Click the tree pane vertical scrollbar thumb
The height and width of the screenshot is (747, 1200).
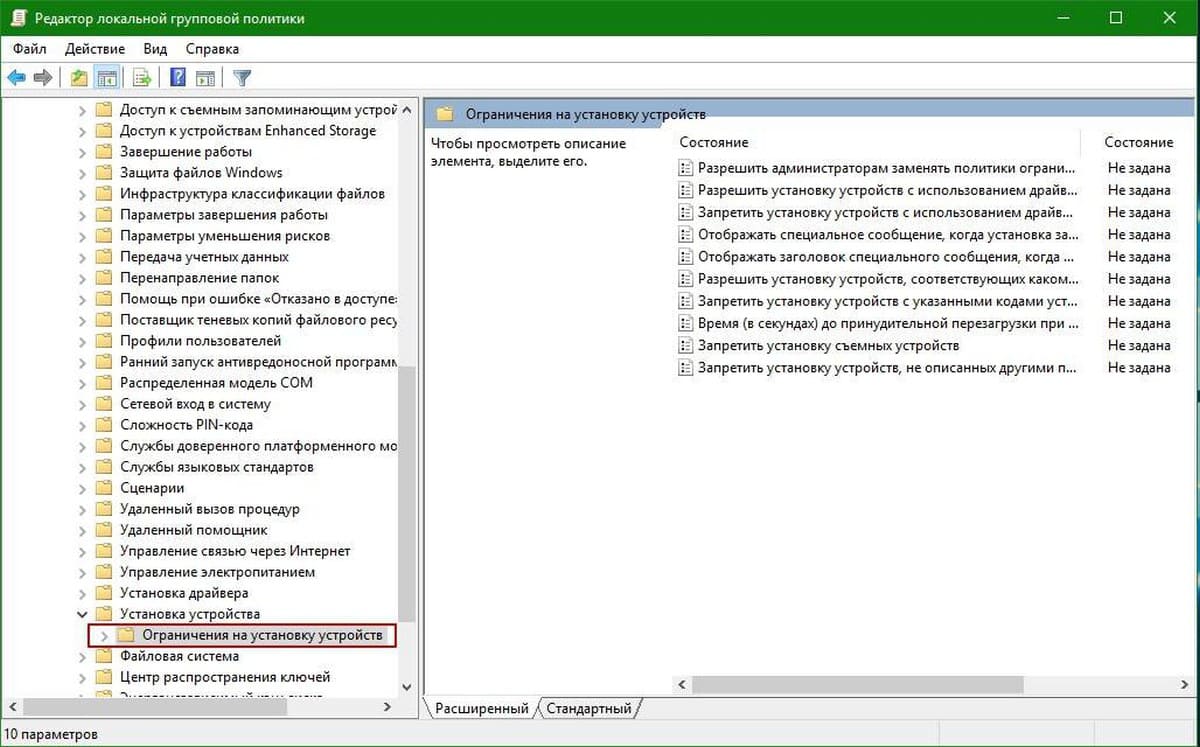pos(406,492)
